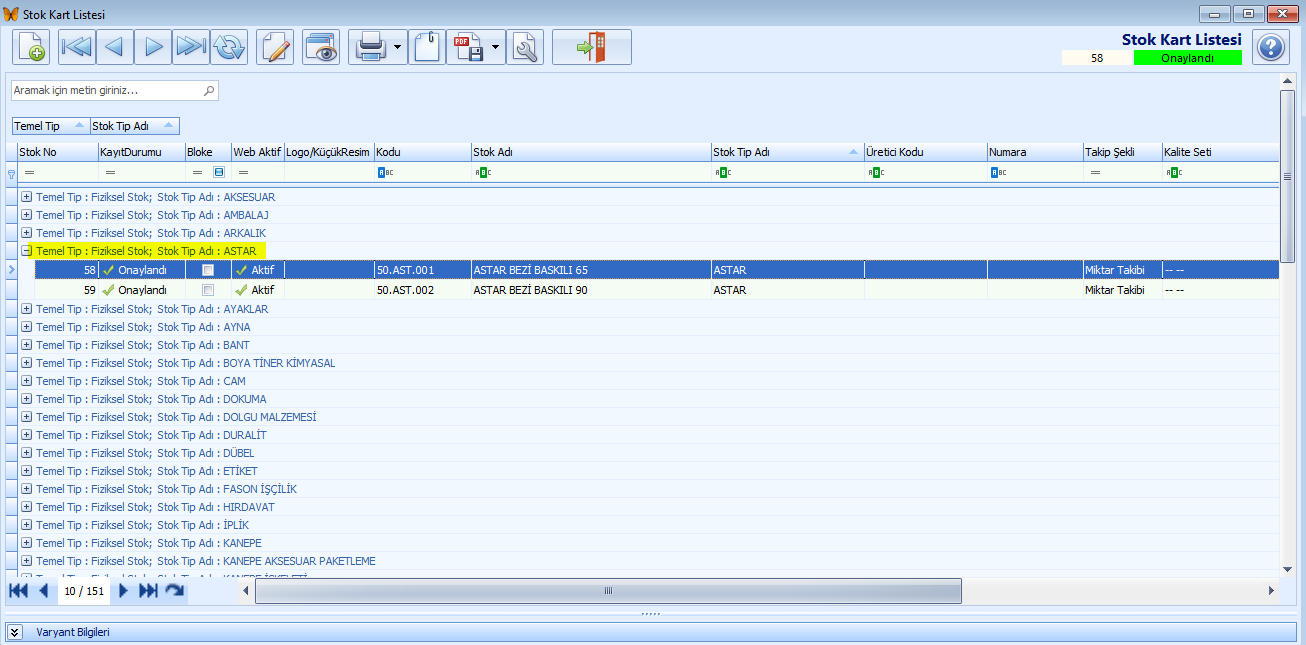Expand the Varyant Bilgileri panel
The image size is (1306, 645).
pos(16,632)
